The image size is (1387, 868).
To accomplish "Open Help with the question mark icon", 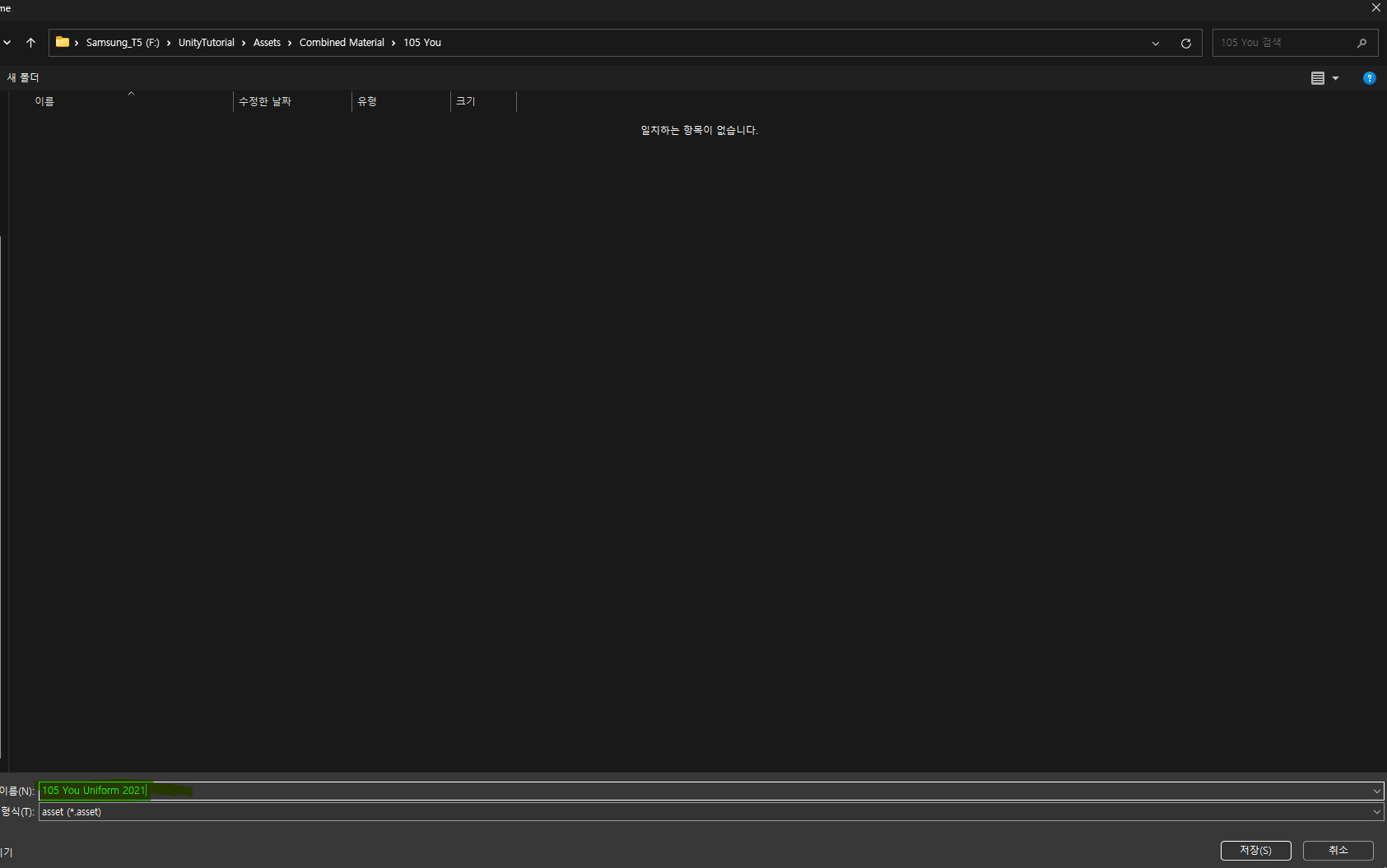I will (x=1369, y=77).
